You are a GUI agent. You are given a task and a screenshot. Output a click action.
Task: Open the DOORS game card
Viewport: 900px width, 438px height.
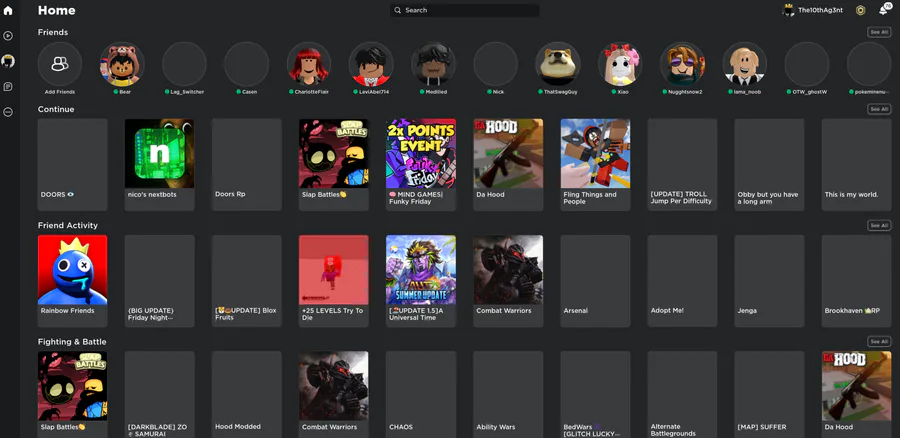click(72, 165)
